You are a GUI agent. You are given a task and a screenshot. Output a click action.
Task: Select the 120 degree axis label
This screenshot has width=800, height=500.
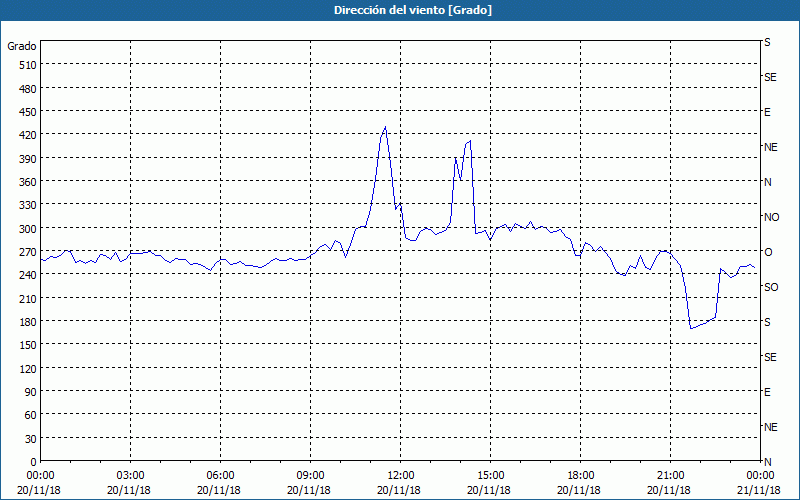(28, 368)
